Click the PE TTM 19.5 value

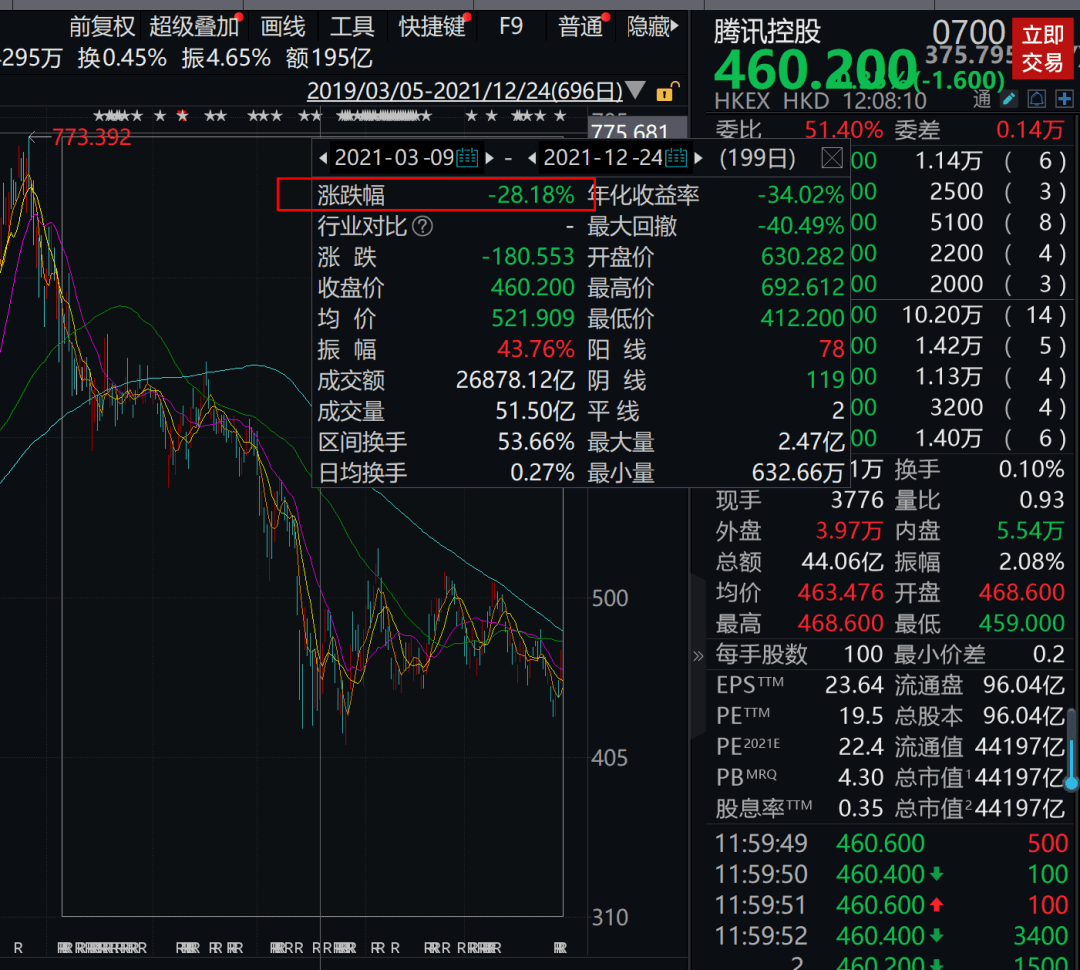[x=860, y=716]
